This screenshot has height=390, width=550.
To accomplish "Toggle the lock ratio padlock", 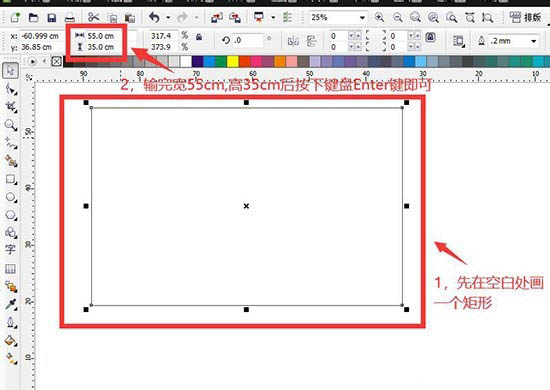I will [199, 37].
